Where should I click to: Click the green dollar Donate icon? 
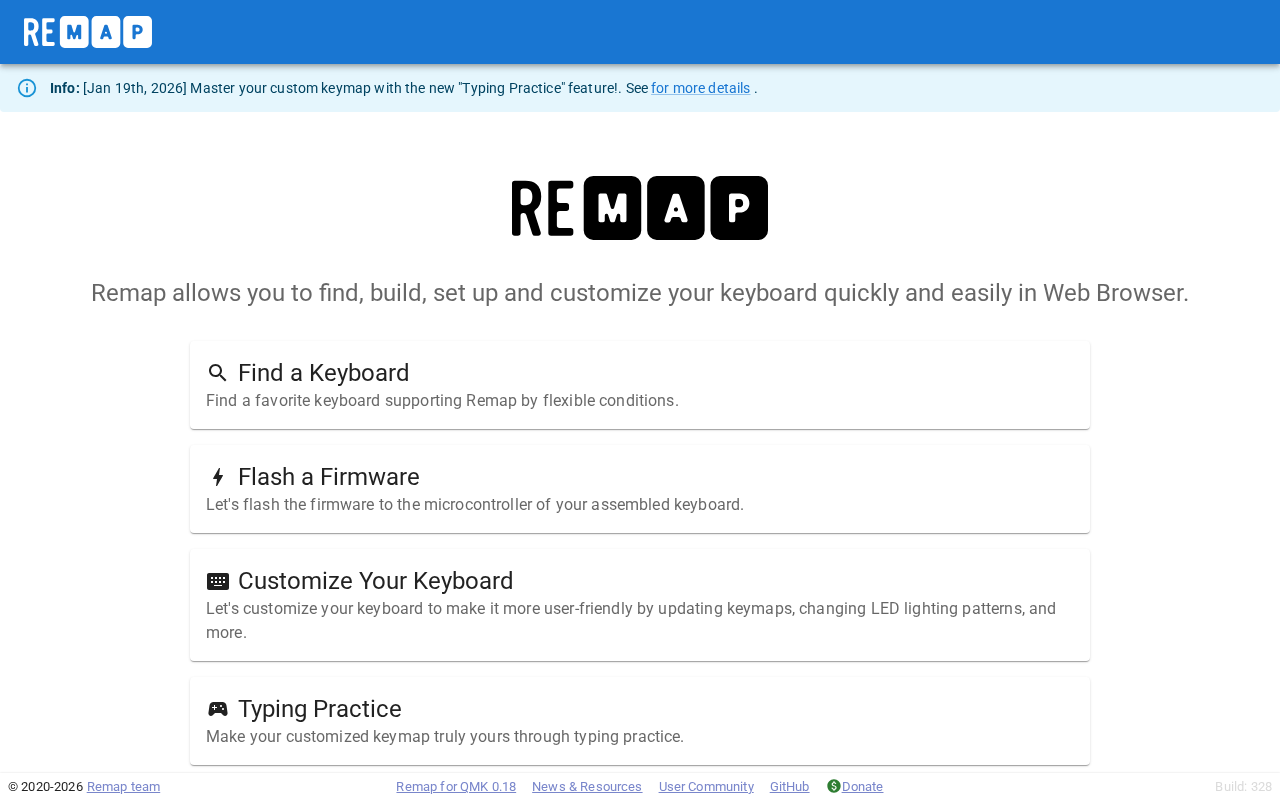coord(833,786)
